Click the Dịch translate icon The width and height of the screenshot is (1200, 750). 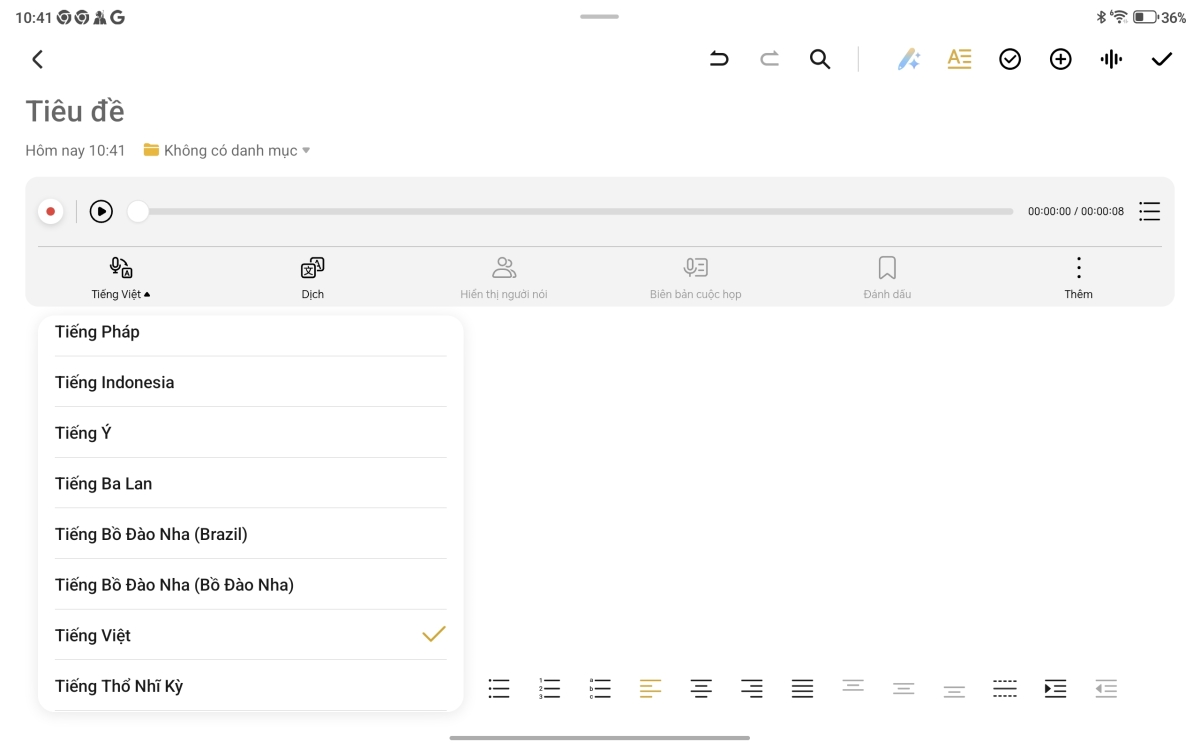coord(312,268)
